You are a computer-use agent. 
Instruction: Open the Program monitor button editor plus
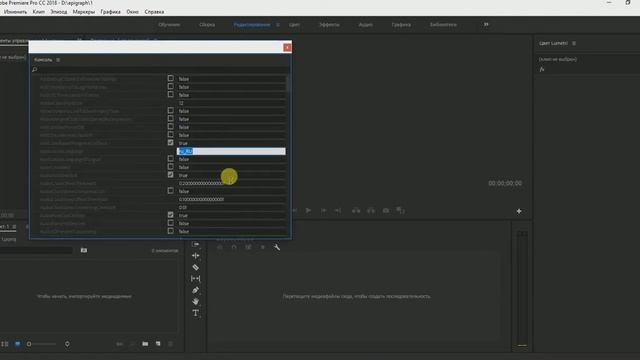coord(519,211)
